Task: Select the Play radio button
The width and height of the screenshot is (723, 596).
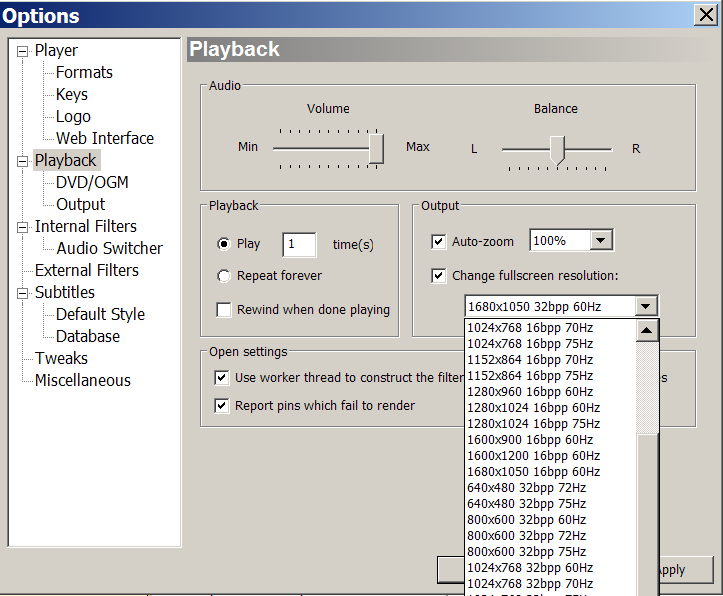Action: 224,244
